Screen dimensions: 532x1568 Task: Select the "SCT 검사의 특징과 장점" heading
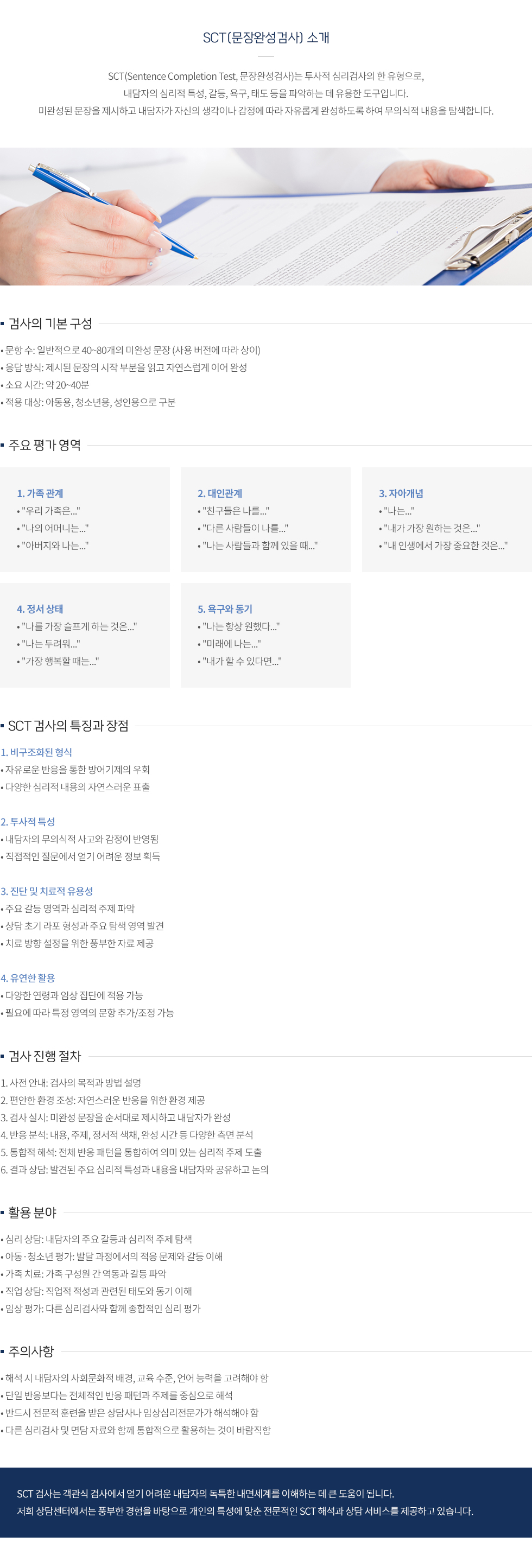68,726
